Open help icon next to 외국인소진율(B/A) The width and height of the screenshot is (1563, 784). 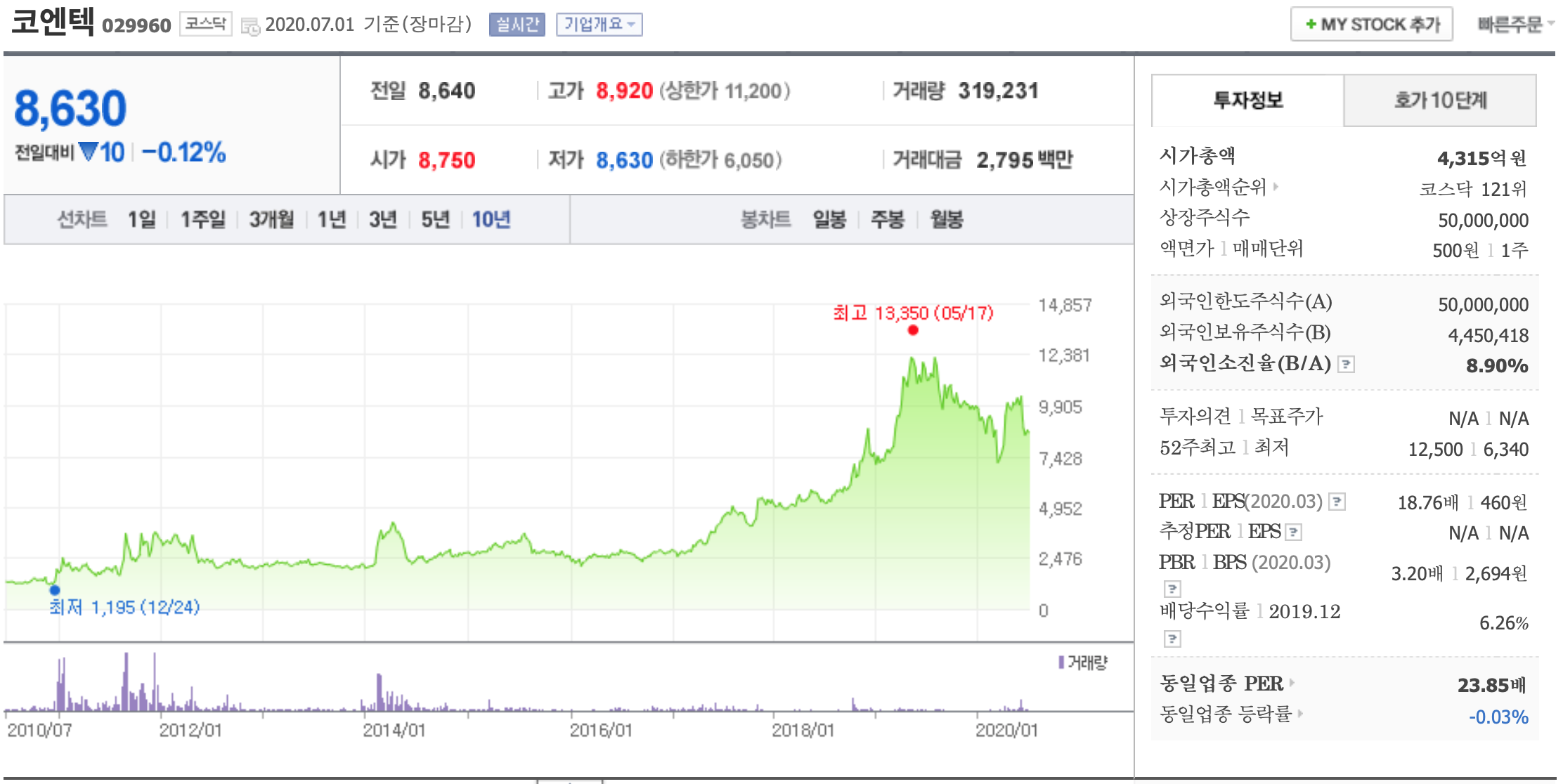coord(1346,364)
